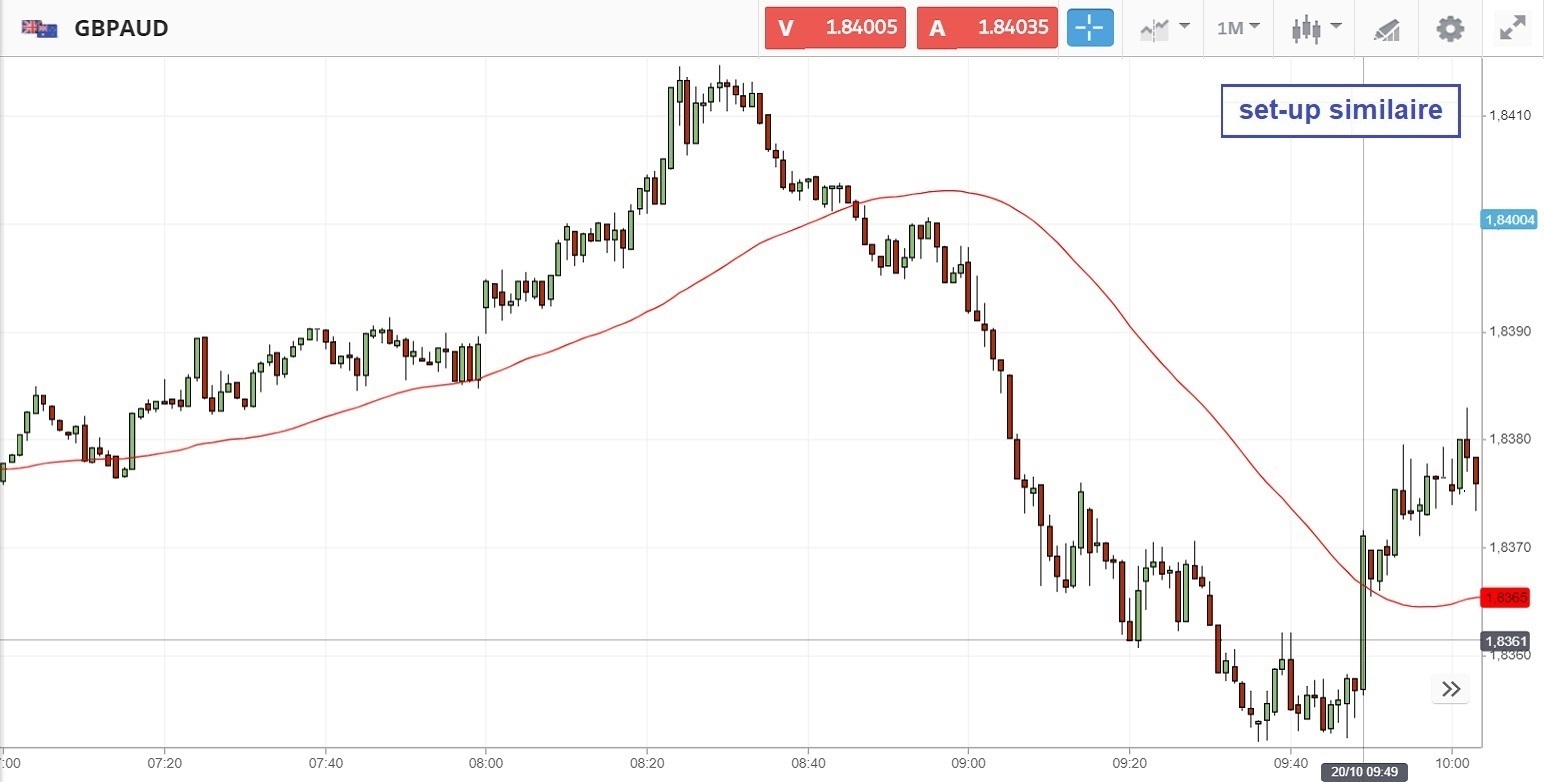Click the red moving average value label
Viewport: 1544px width, 782px height.
coord(1506,598)
